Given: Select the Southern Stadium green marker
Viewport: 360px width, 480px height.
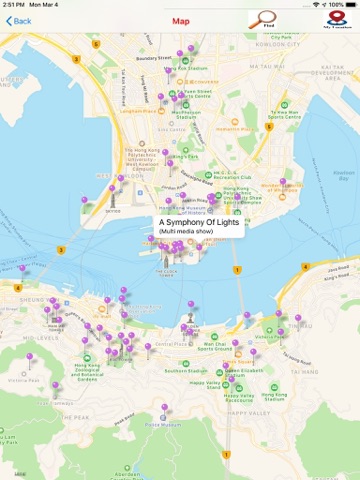Looking at the screenshot, I should 186,364.
